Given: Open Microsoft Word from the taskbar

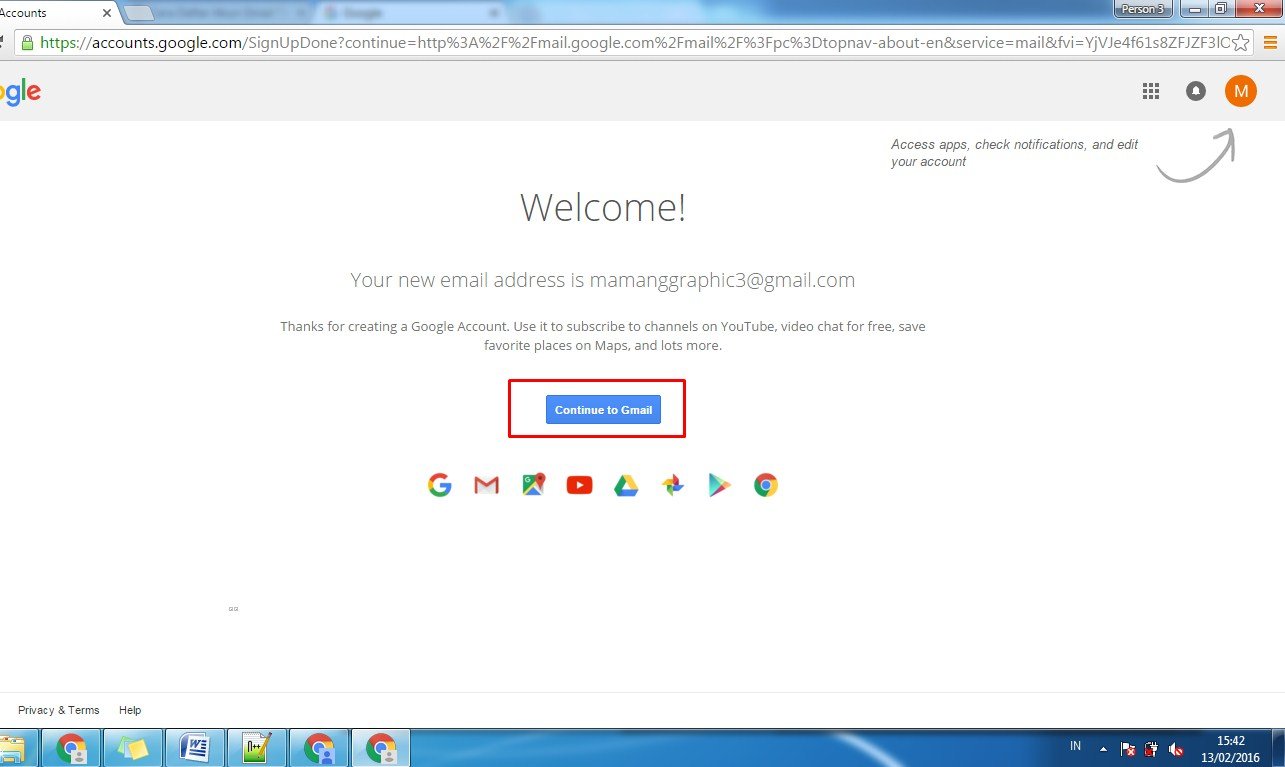Looking at the screenshot, I should (x=195, y=748).
